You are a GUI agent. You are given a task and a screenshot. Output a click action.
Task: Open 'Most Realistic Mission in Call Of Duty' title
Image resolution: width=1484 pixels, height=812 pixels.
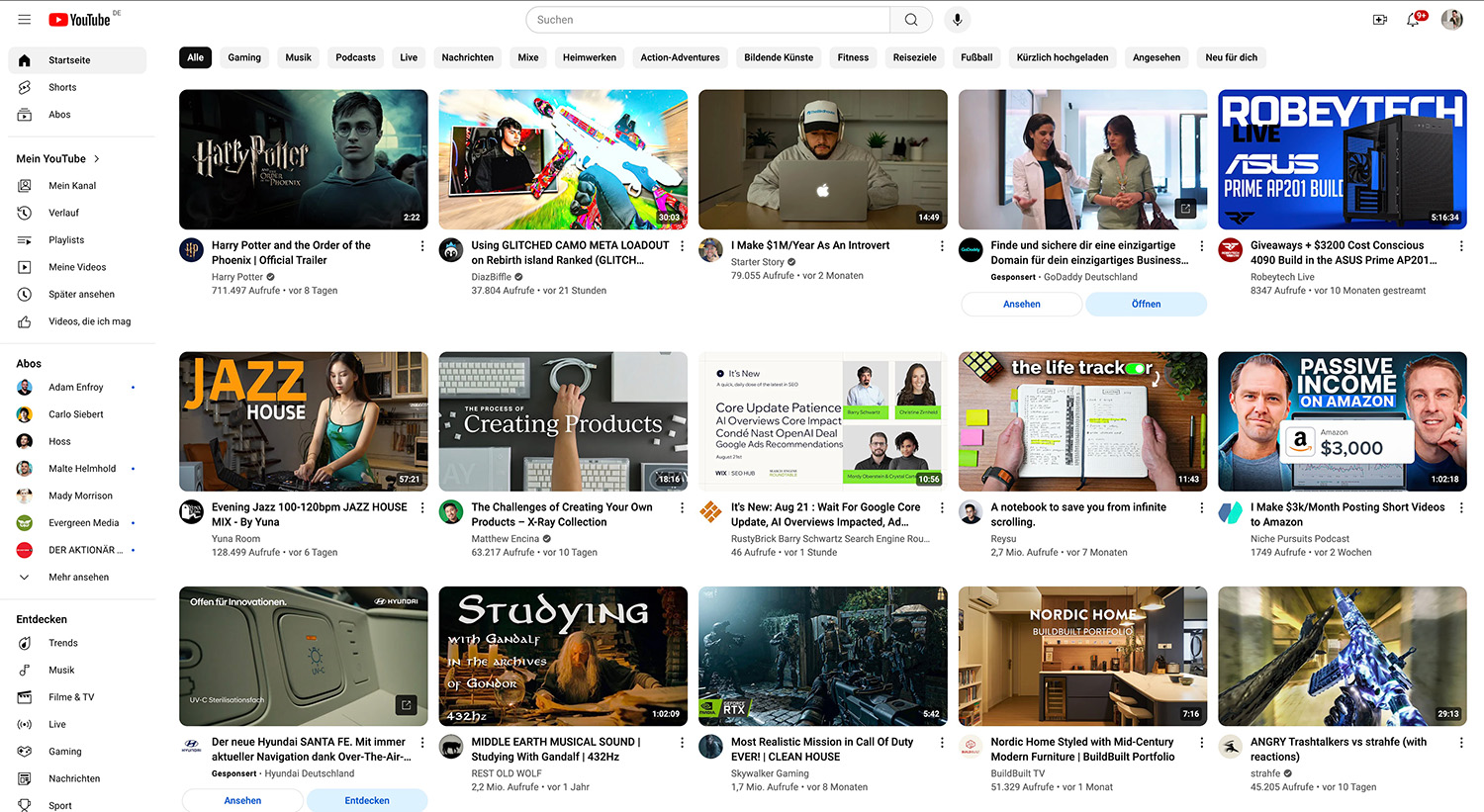pos(822,750)
